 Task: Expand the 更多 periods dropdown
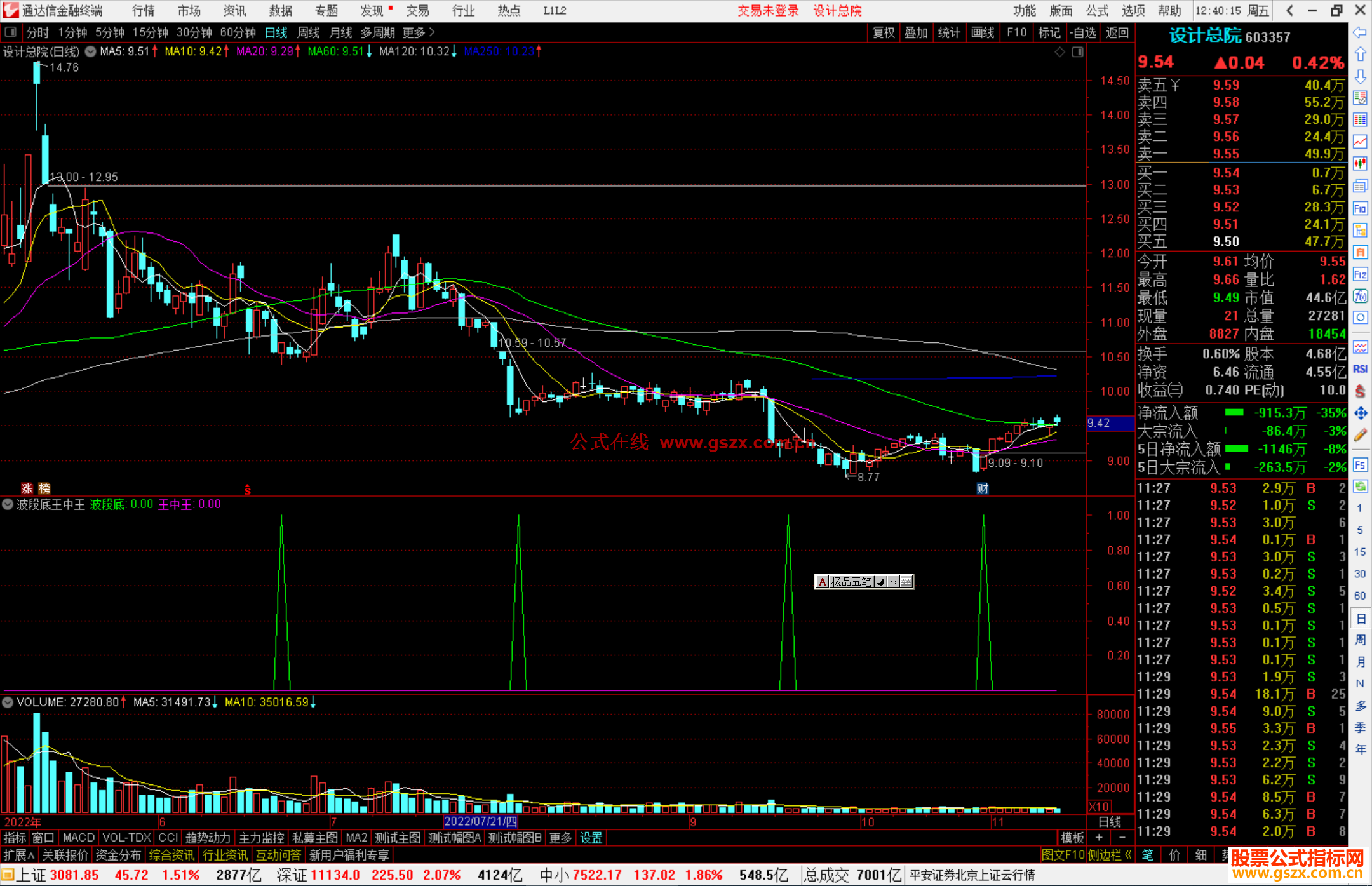pyautogui.click(x=419, y=32)
